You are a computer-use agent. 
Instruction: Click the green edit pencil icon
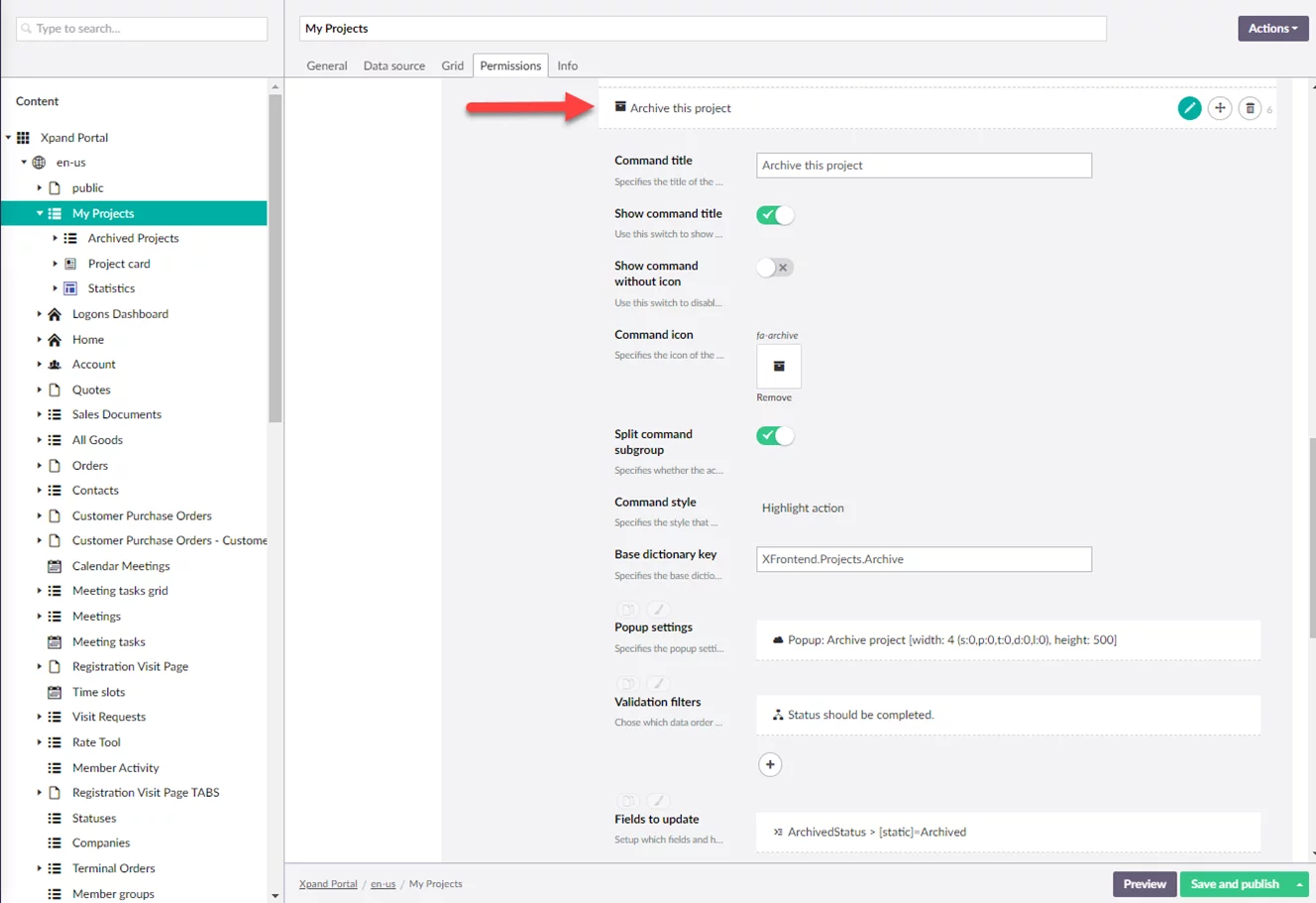(x=1189, y=108)
